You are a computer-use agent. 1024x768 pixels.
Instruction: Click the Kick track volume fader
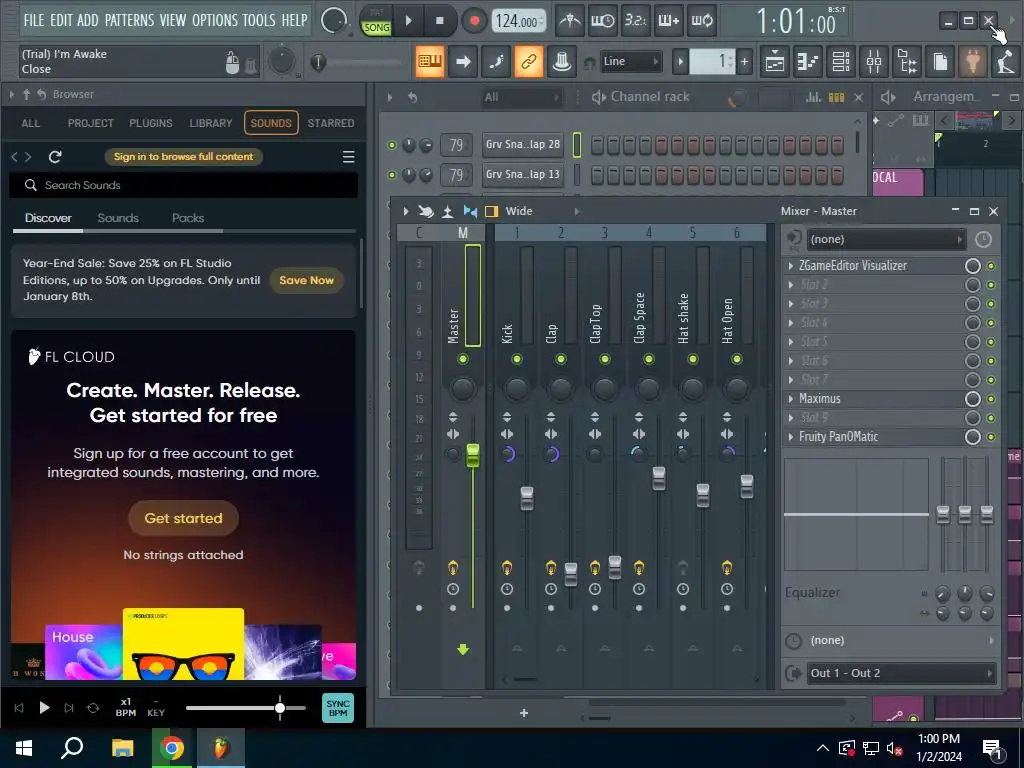point(526,498)
